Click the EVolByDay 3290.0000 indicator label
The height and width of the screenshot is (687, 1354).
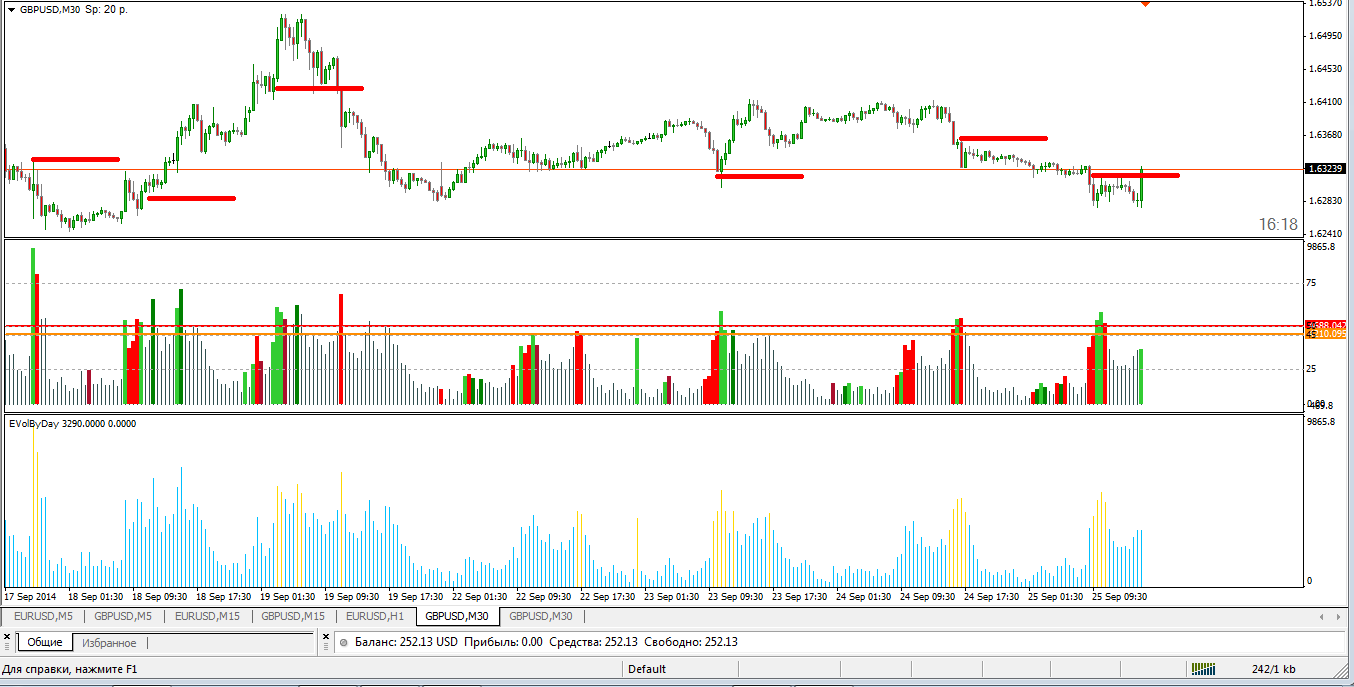(x=72, y=424)
